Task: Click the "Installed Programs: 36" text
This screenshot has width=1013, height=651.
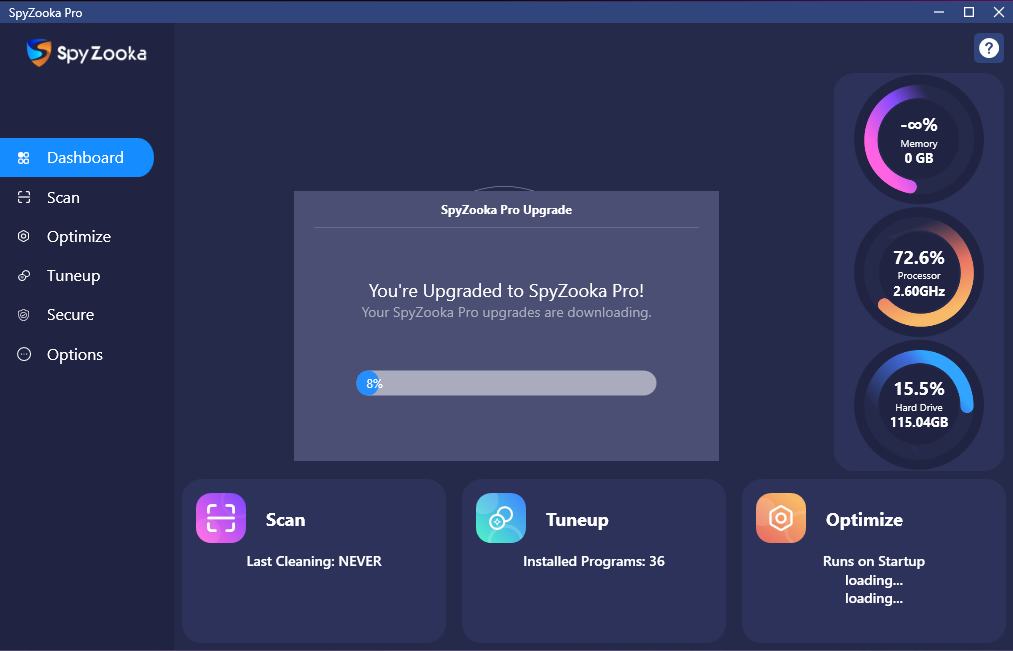Action: click(x=594, y=561)
